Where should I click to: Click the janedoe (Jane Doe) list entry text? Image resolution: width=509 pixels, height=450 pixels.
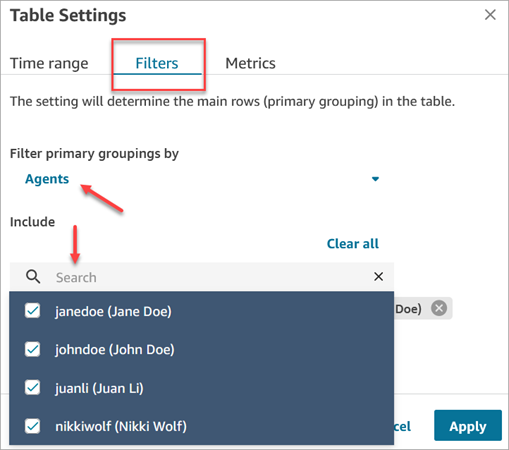point(113,311)
